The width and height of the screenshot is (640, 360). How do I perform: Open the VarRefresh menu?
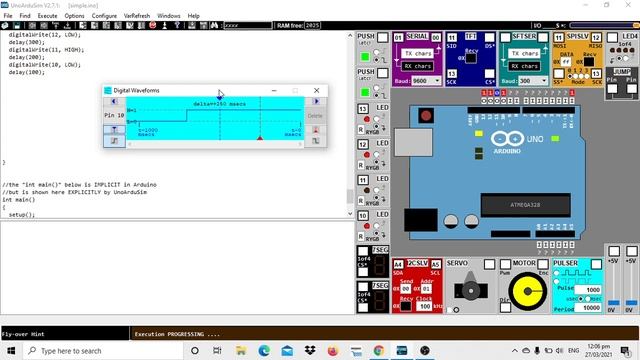click(x=137, y=16)
